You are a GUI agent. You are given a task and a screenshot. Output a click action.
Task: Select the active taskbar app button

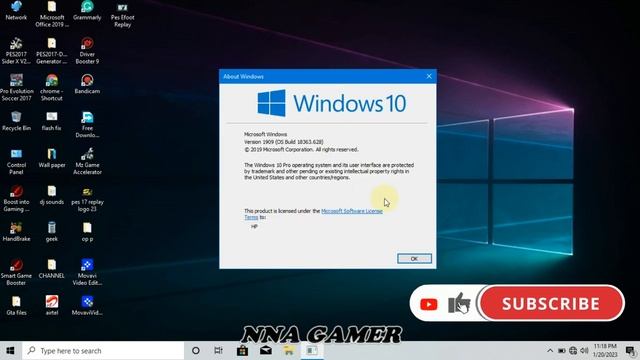click(312, 351)
